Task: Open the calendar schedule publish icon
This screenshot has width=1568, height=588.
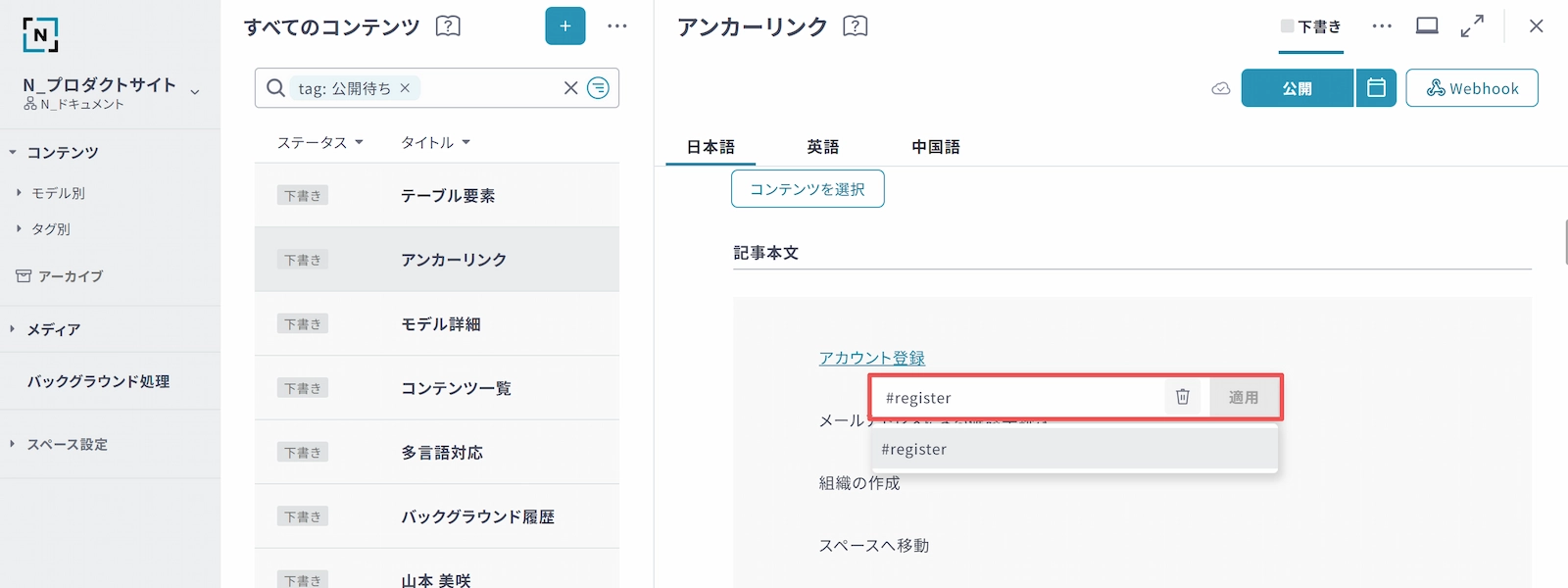Action: (1376, 88)
